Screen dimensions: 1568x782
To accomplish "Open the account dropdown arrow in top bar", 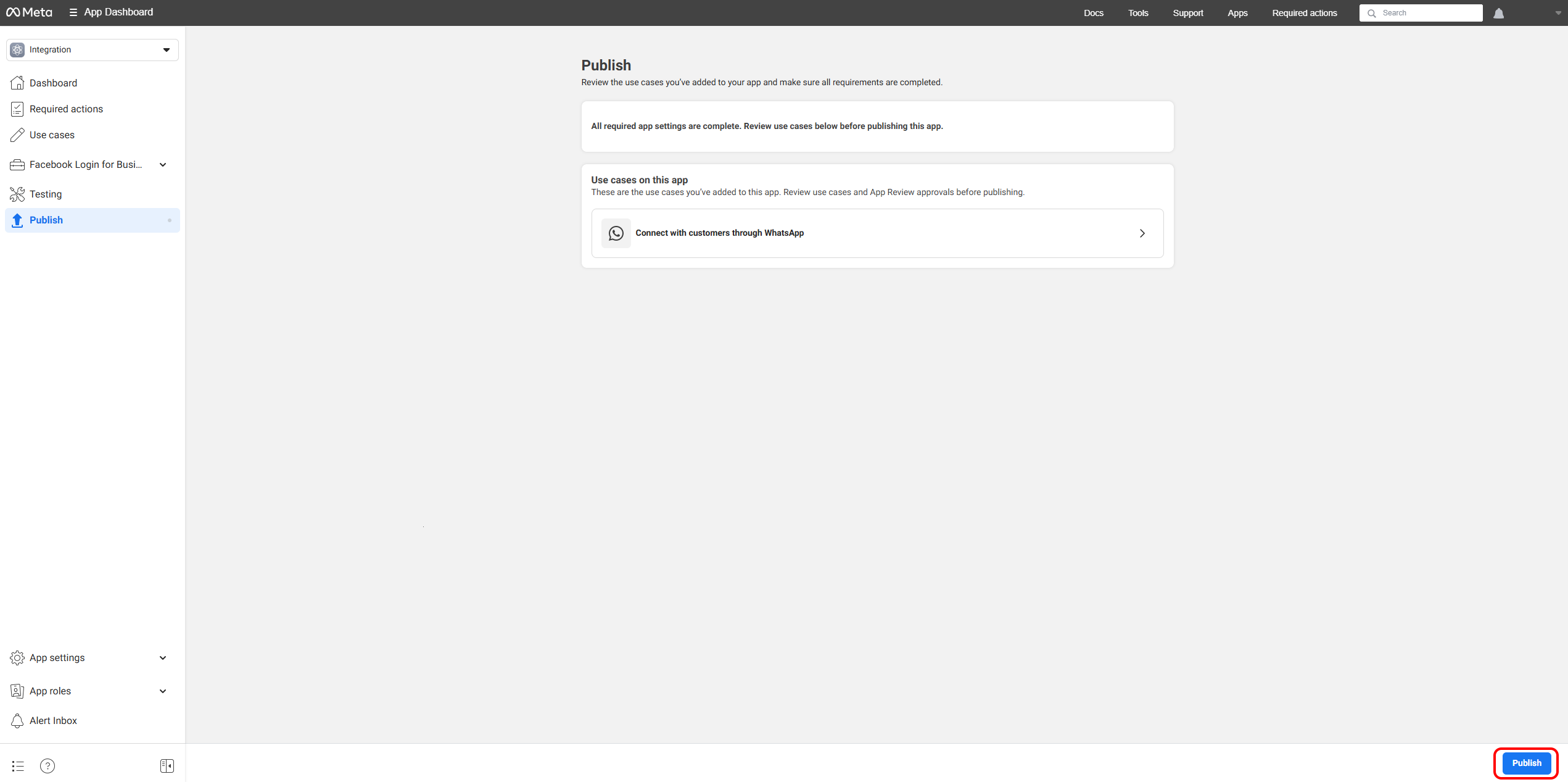I will point(1558,13).
